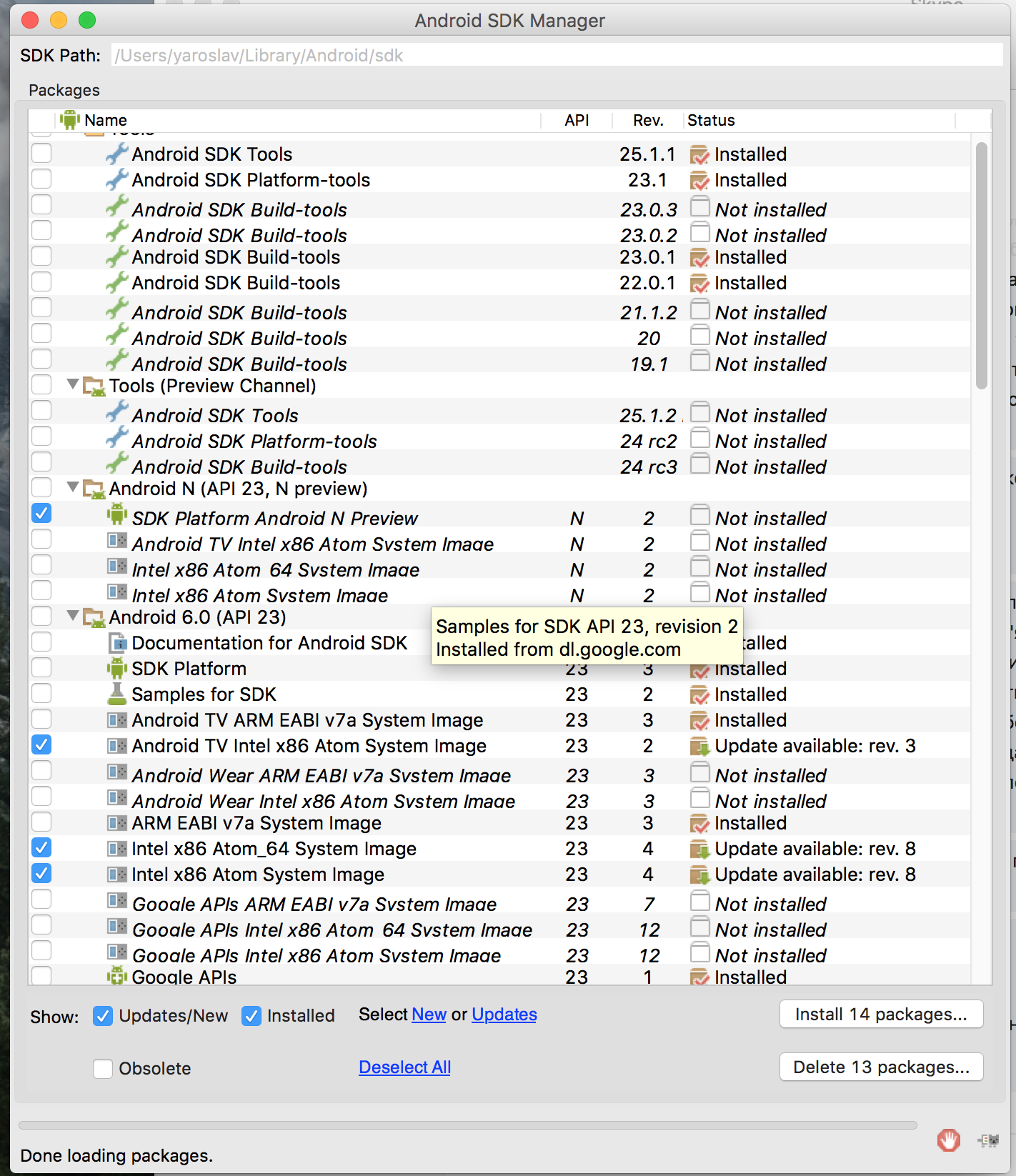Click the Samples for SDK flask icon
The width and height of the screenshot is (1016, 1176).
[116, 694]
